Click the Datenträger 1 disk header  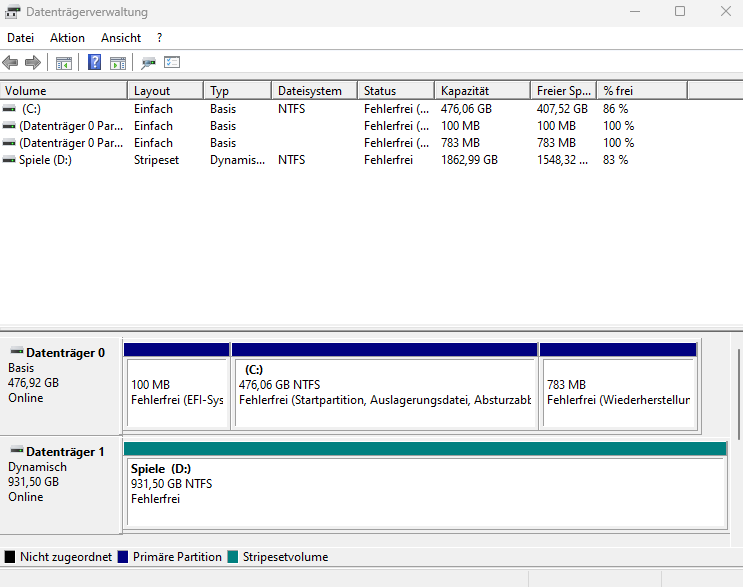61,485
